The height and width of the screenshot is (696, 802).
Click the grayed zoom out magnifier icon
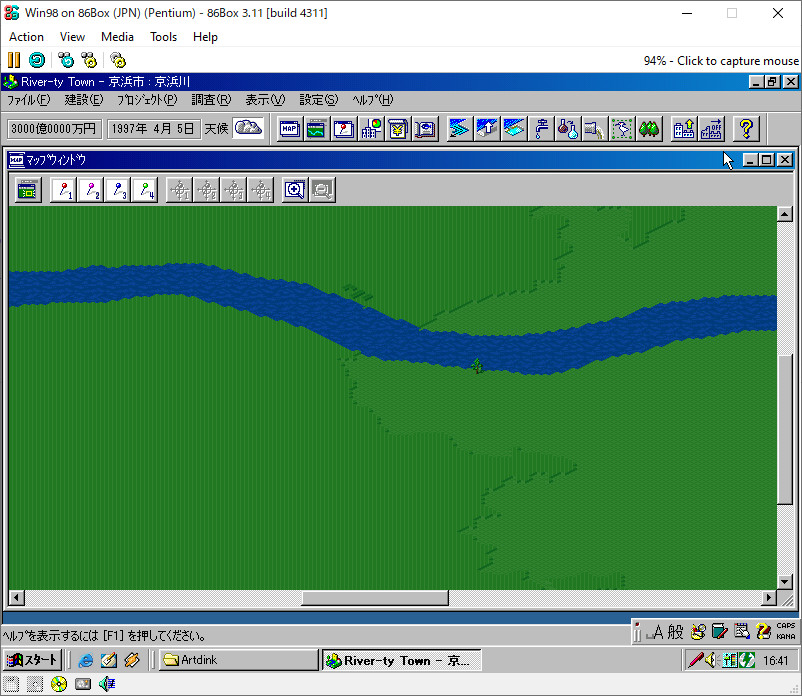(322, 190)
